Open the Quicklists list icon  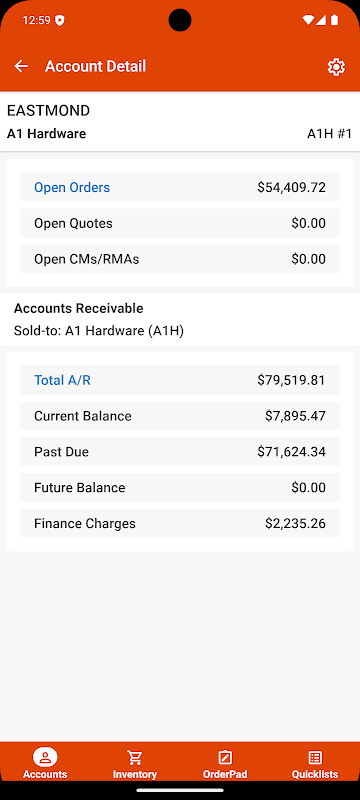pos(315,757)
